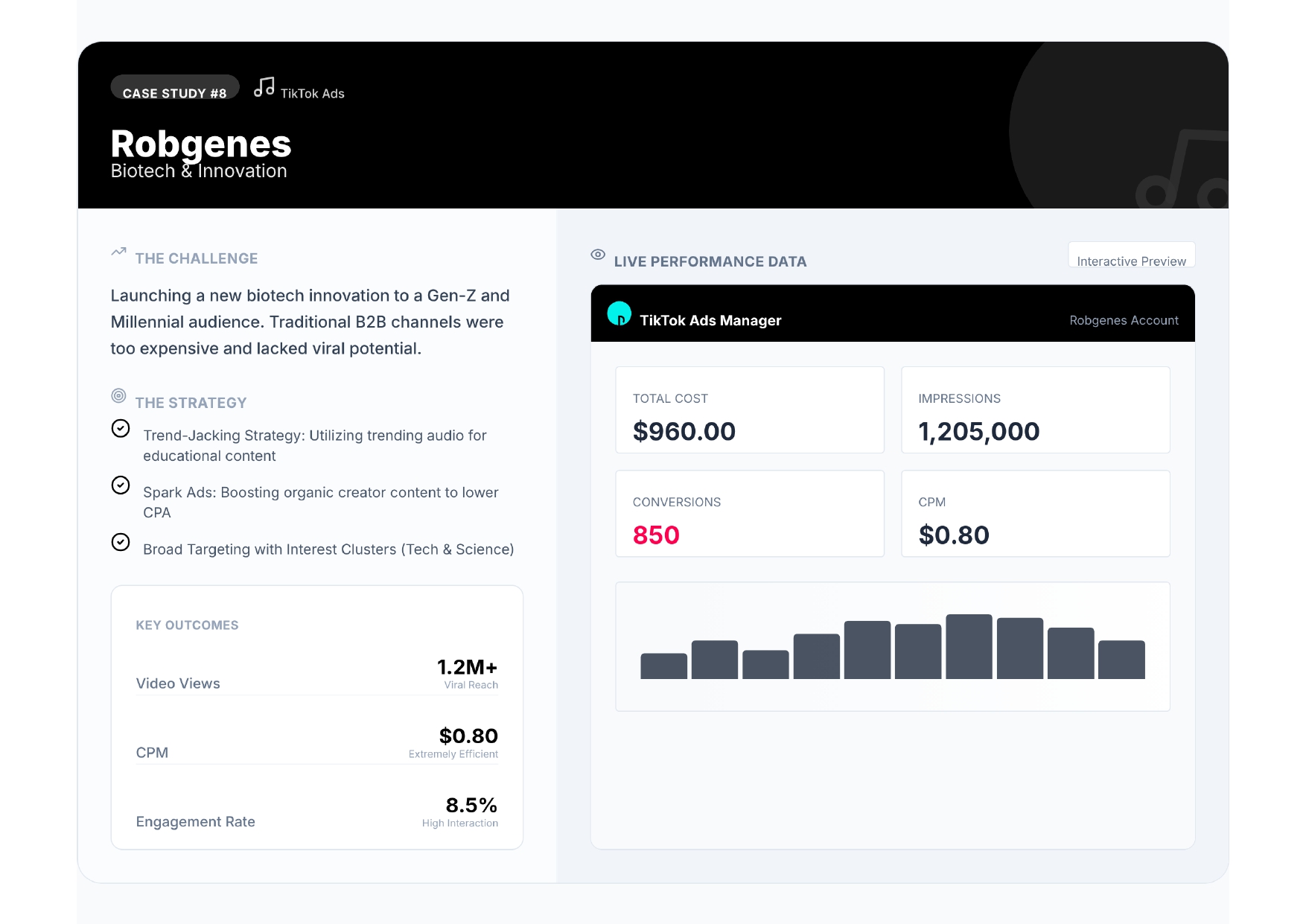Click the TikTok Ads label in header
The image size is (1306, 924).
(313, 94)
